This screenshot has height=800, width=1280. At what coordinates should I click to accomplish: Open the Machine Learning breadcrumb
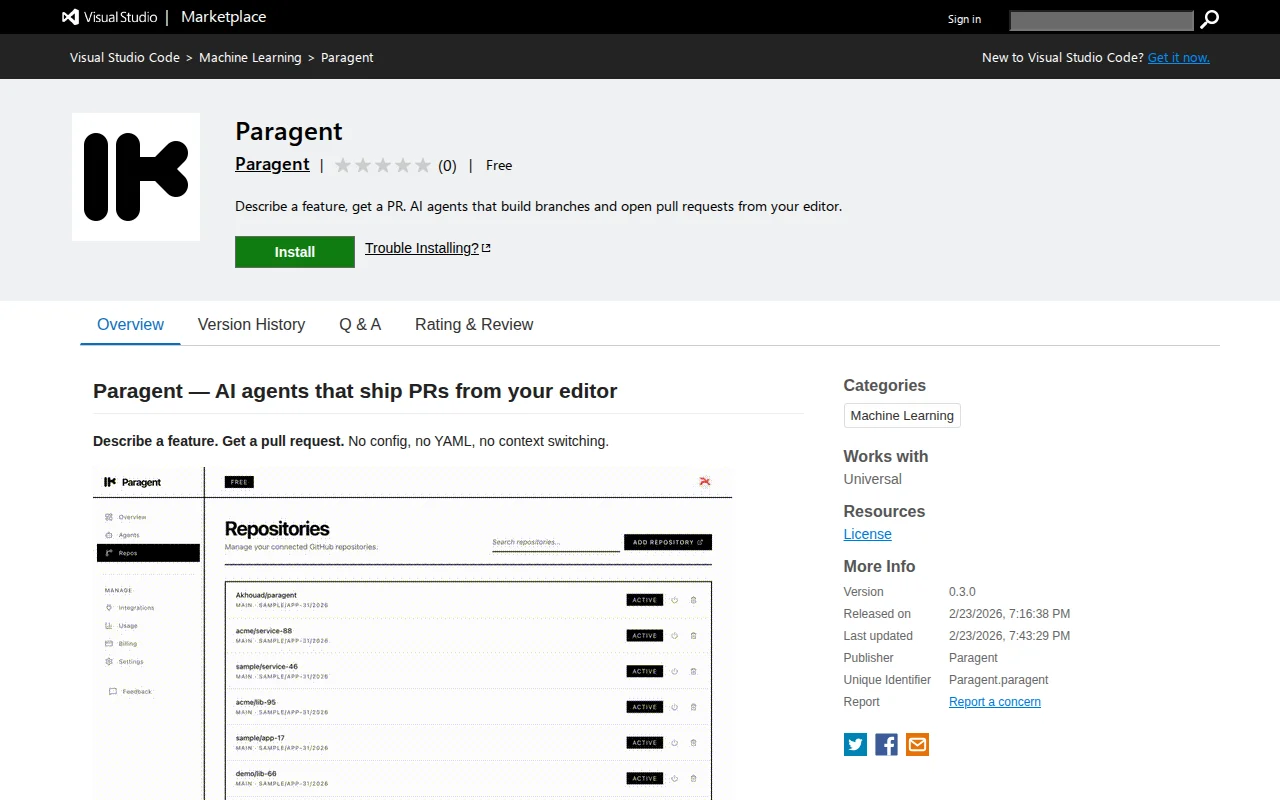click(x=250, y=57)
